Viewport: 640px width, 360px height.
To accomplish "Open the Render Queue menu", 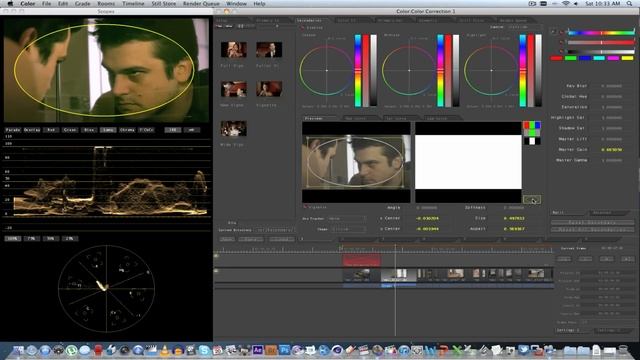I will [201, 4].
